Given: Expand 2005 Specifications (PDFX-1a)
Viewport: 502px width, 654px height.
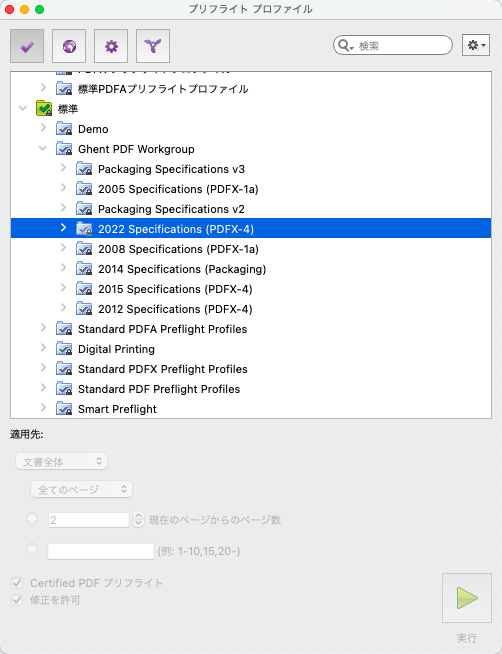Looking at the screenshot, I should [x=63, y=188].
